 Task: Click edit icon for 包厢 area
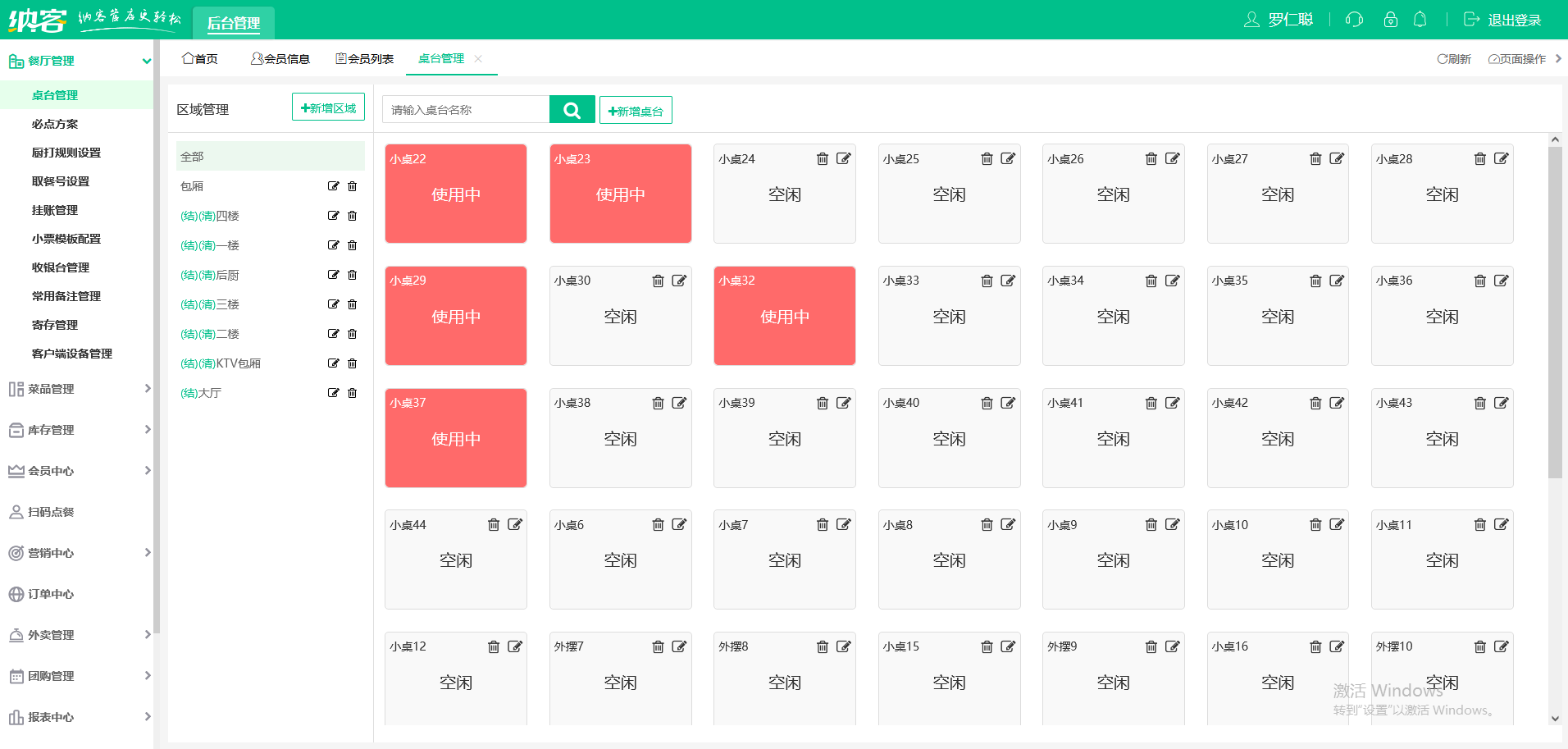[x=333, y=186]
